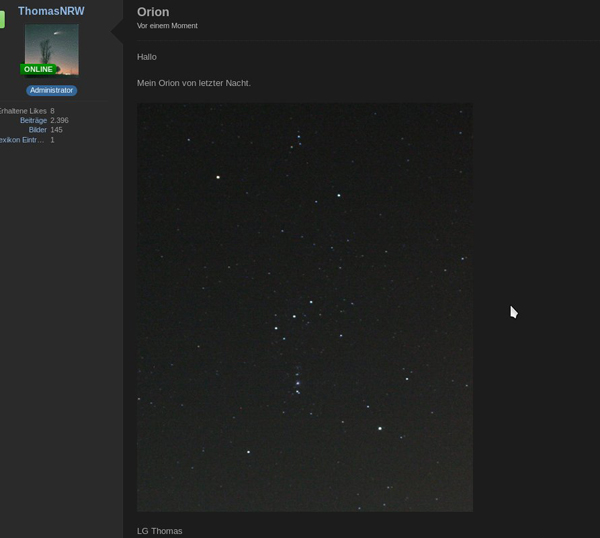Open the Lexikon Einträge link
Screen dimensions: 600x538
22,140
